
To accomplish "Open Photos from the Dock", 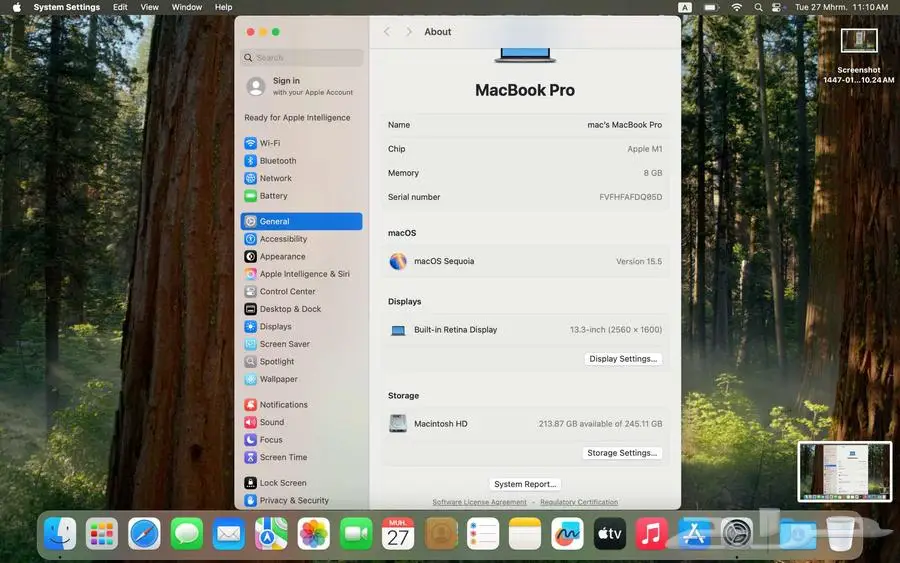I will point(313,534).
